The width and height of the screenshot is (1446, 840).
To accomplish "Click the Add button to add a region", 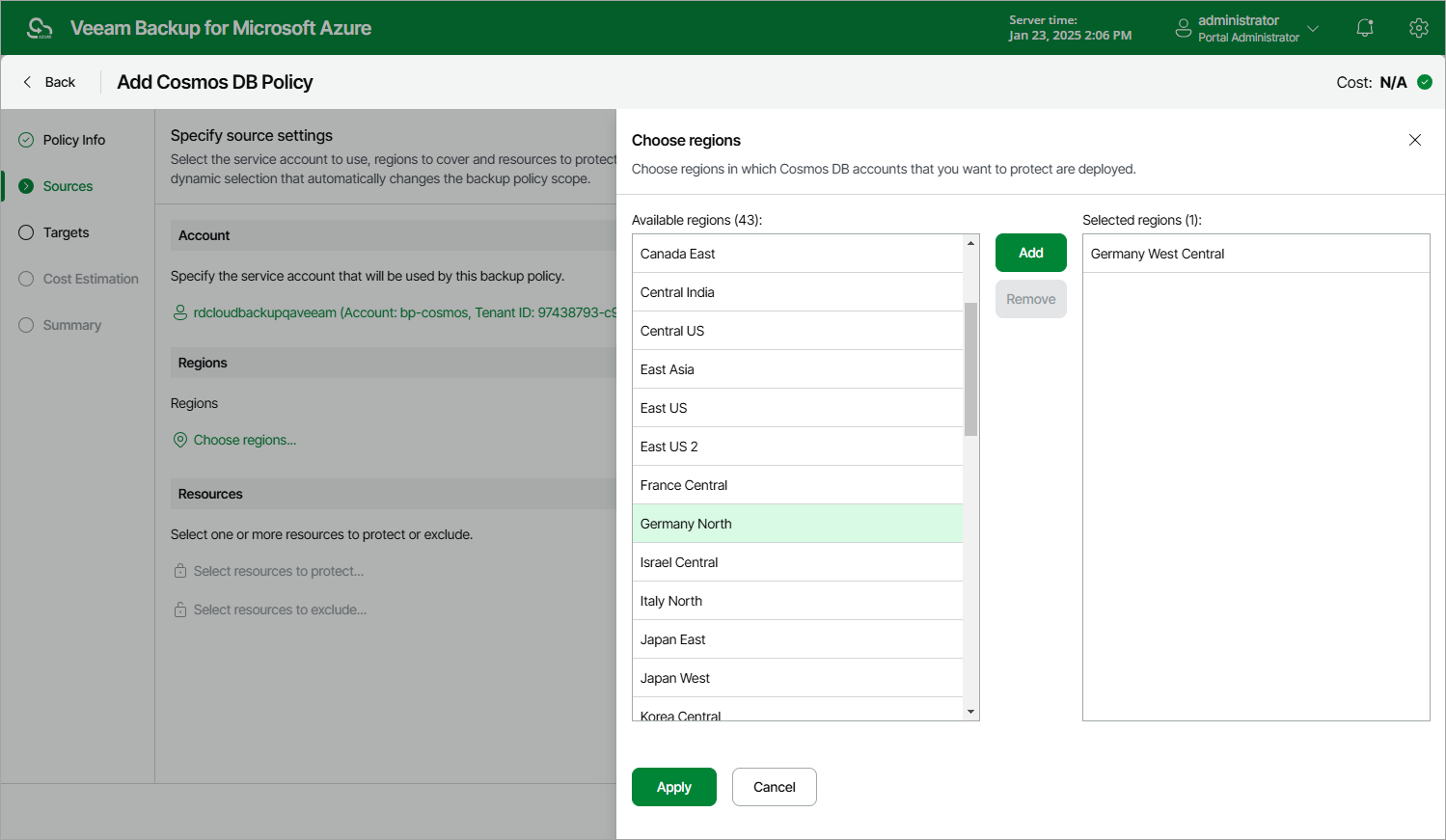I will [1031, 253].
